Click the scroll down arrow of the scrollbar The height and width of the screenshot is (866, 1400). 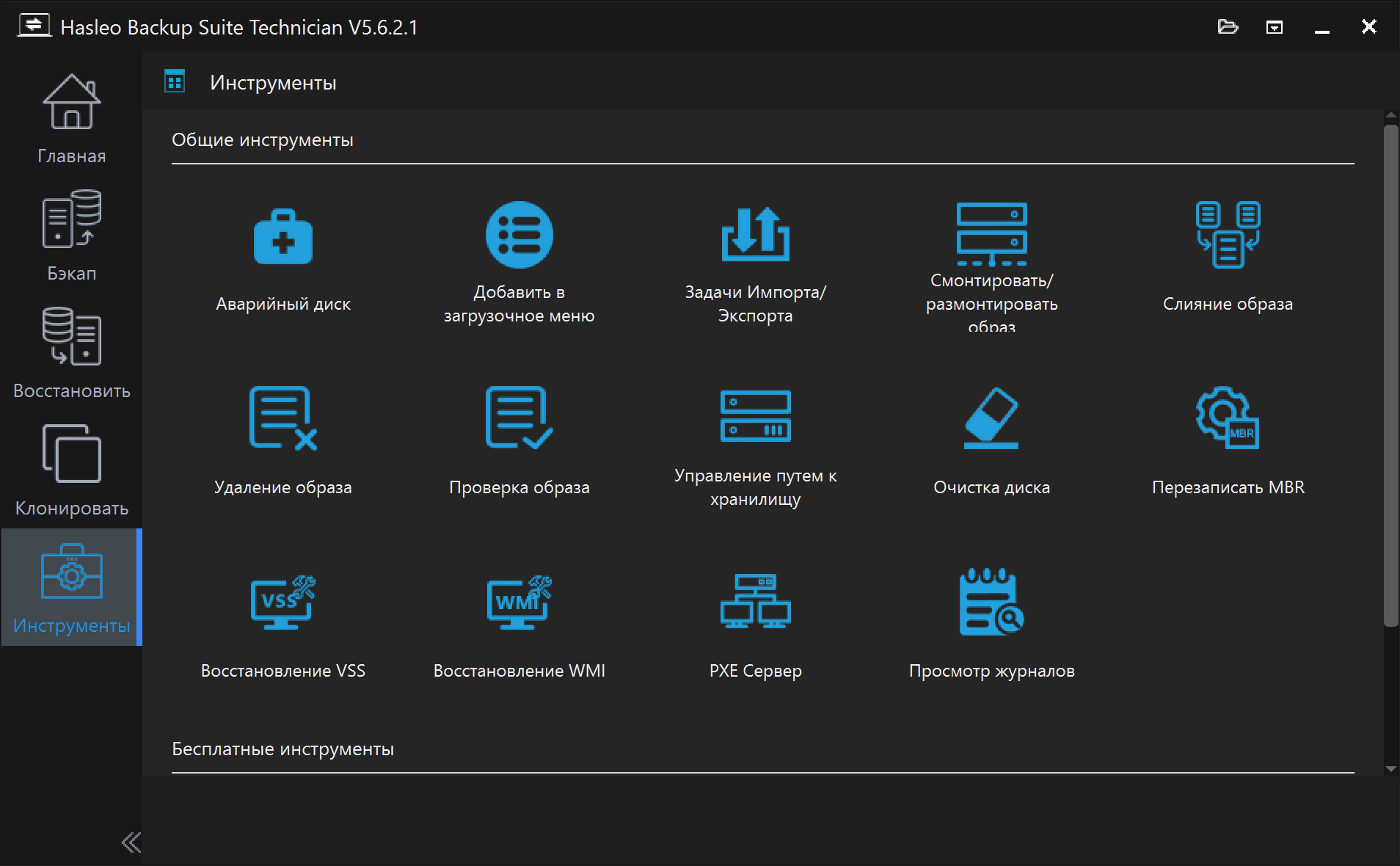[x=1390, y=769]
